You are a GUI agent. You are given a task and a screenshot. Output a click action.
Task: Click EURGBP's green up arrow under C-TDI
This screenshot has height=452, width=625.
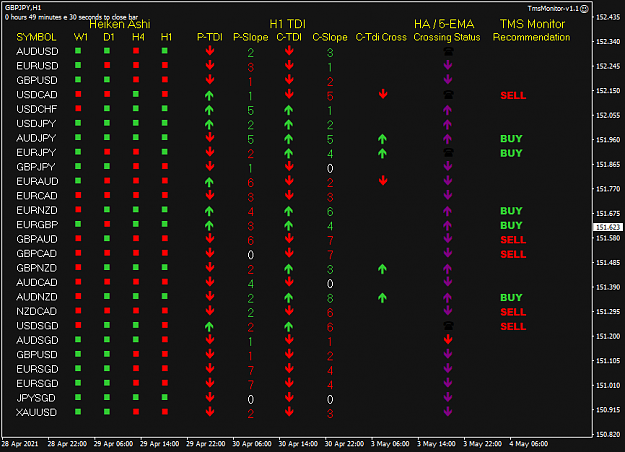(x=289, y=225)
